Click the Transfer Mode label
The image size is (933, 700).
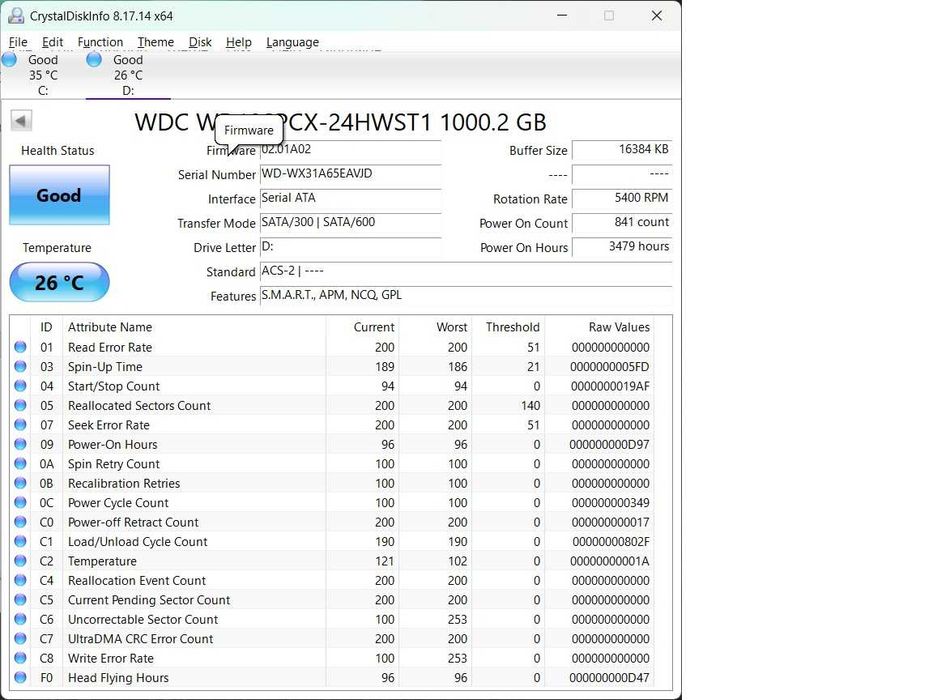point(216,223)
